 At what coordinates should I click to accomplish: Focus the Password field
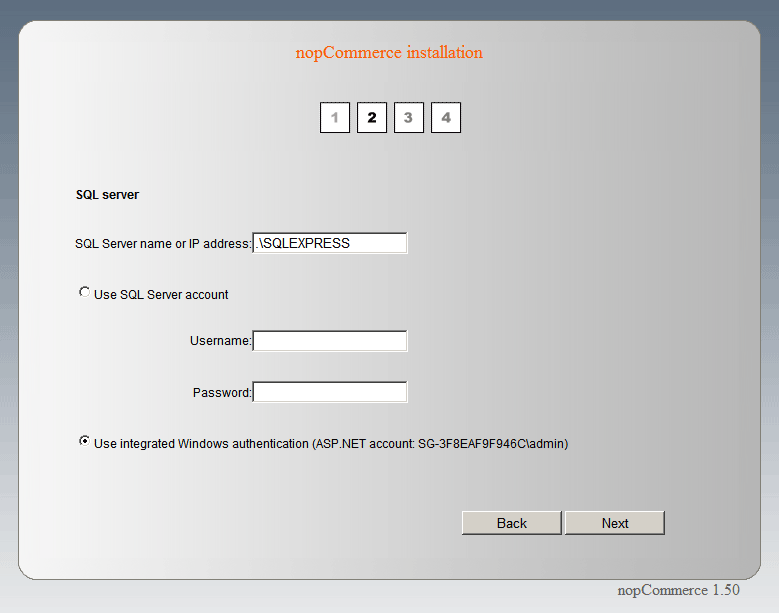[x=330, y=392]
